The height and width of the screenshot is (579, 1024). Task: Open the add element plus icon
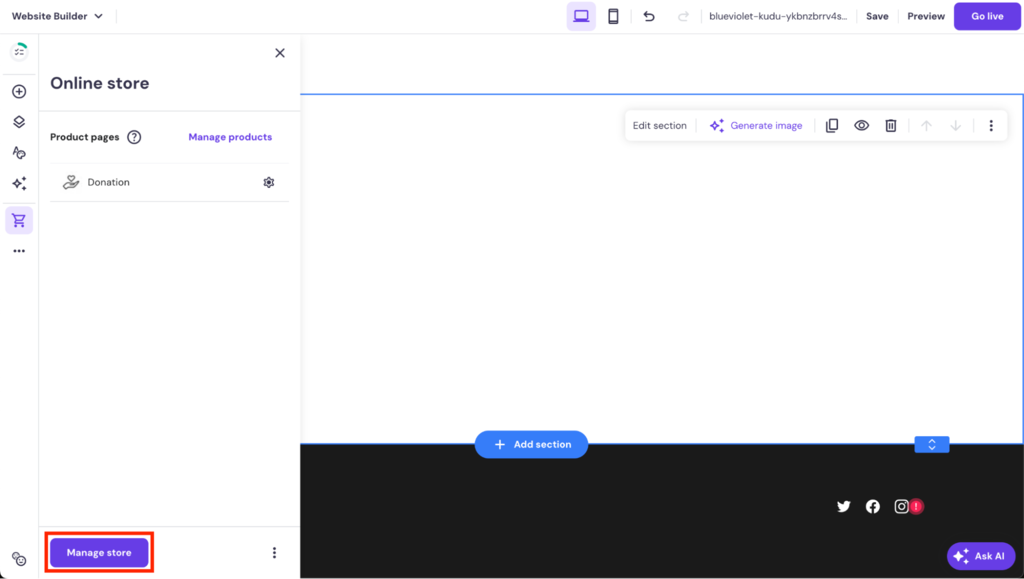pyautogui.click(x=18, y=91)
